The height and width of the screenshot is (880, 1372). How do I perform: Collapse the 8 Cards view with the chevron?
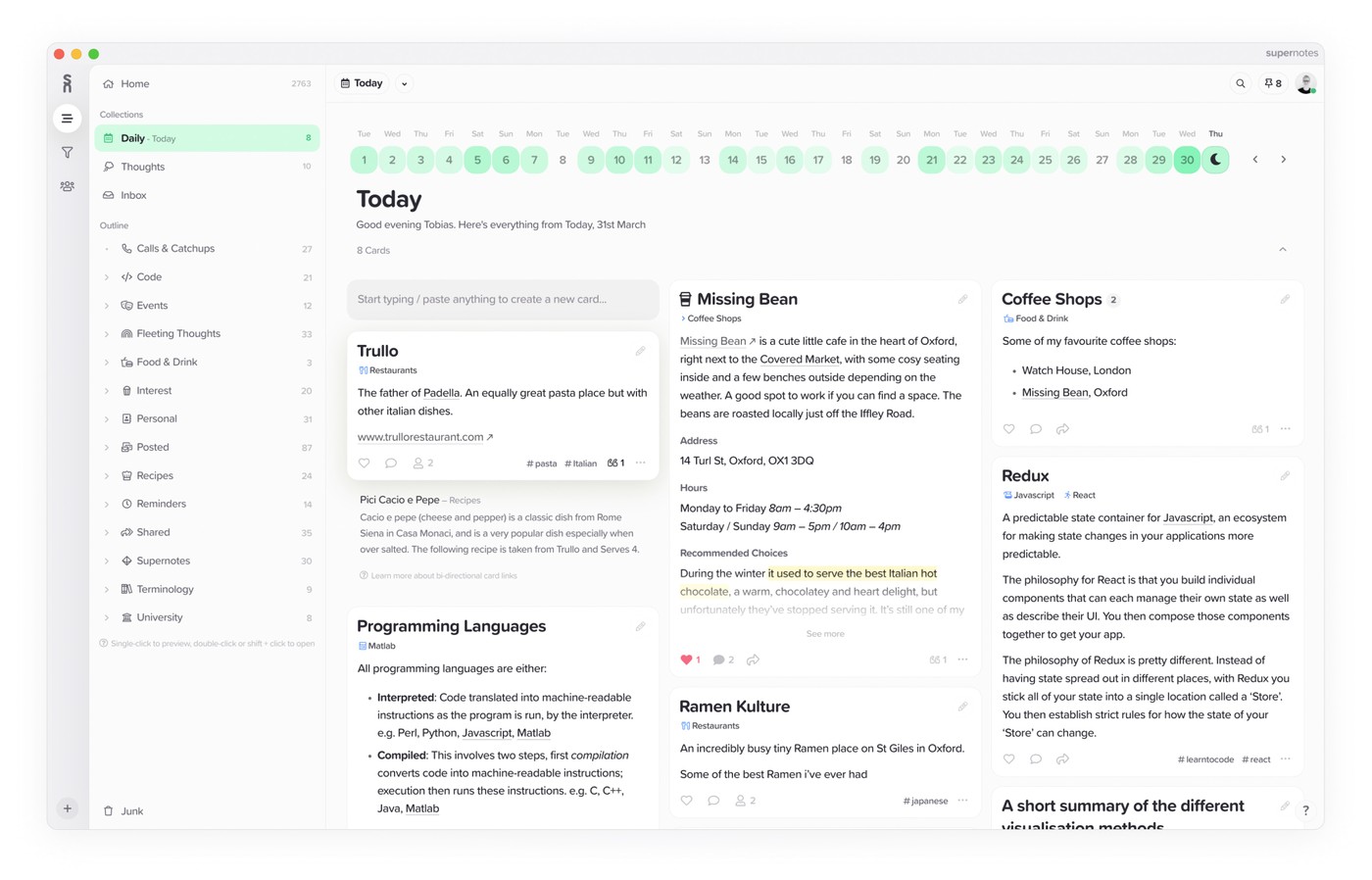pos(1282,250)
